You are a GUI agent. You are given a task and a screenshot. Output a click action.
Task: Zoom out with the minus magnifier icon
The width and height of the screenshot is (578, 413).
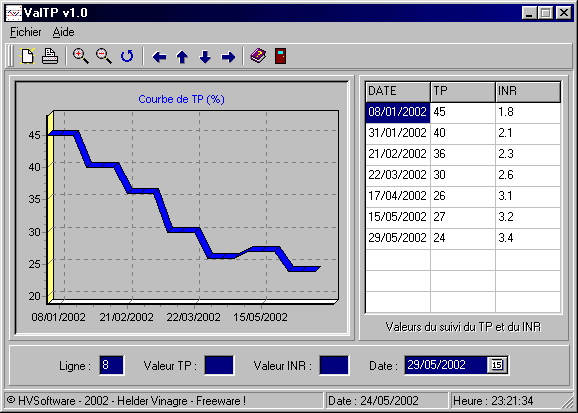coord(104,56)
